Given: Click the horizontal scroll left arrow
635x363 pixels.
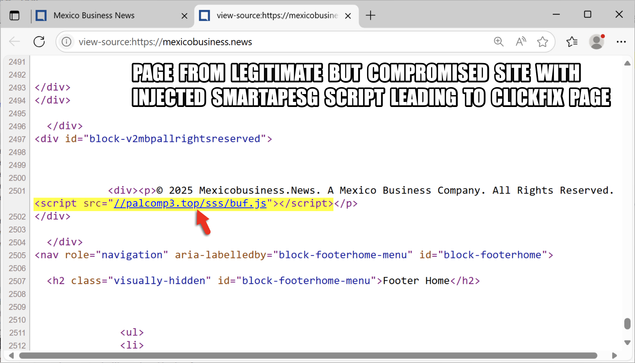Looking at the screenshot, I should (11, 355).
